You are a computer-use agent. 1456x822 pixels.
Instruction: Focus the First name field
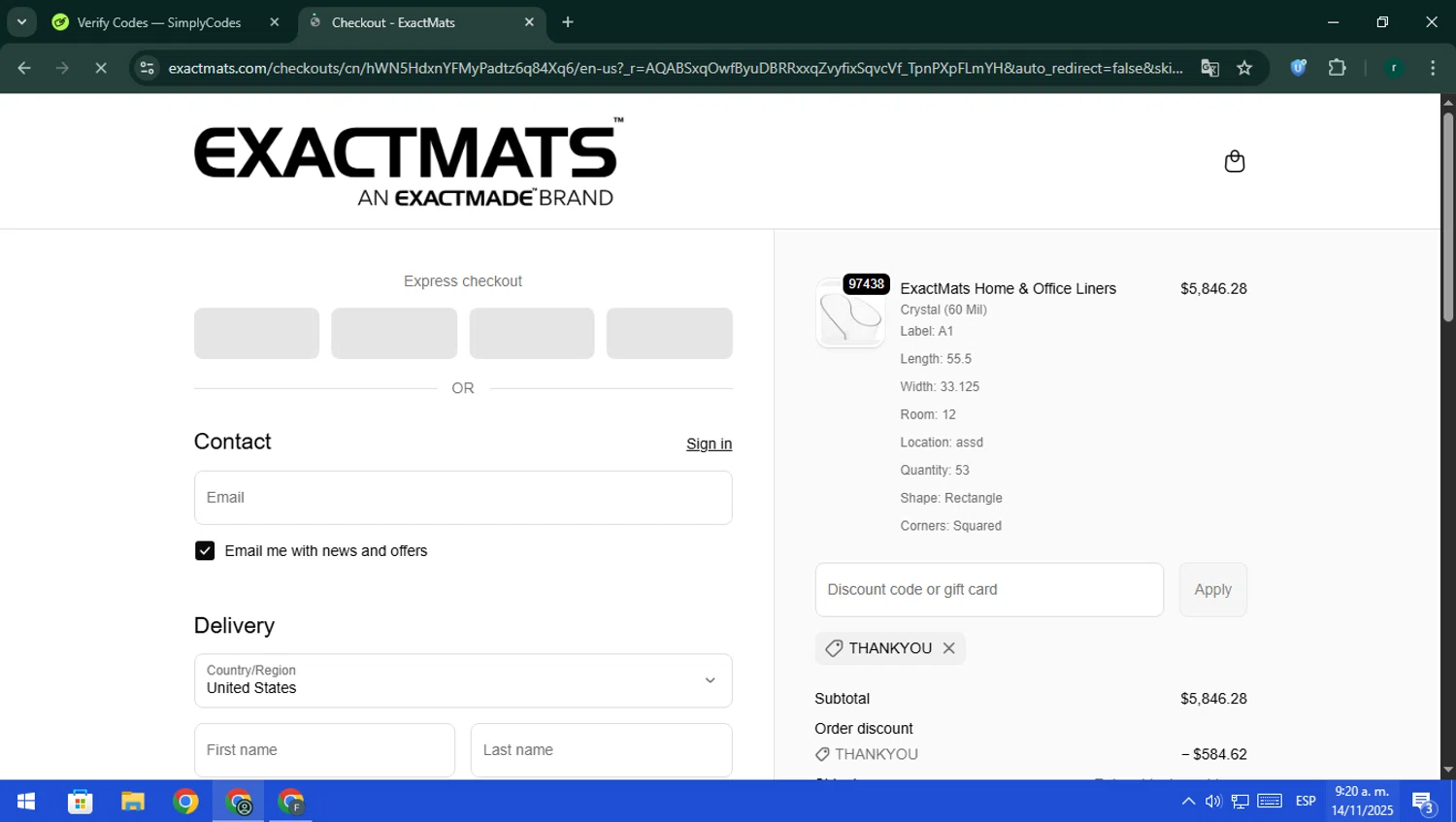pos(324,750)
